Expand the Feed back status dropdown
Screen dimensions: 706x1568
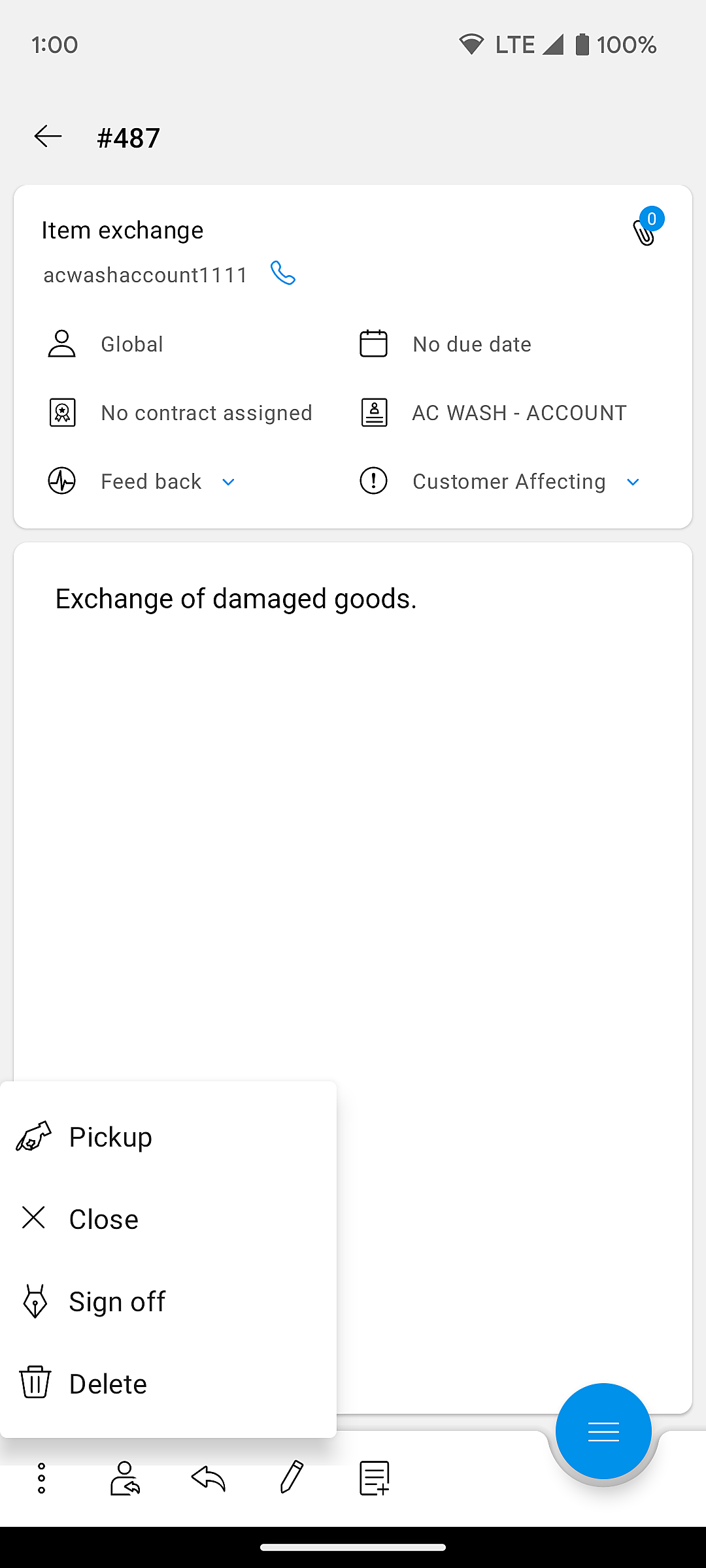228,482
